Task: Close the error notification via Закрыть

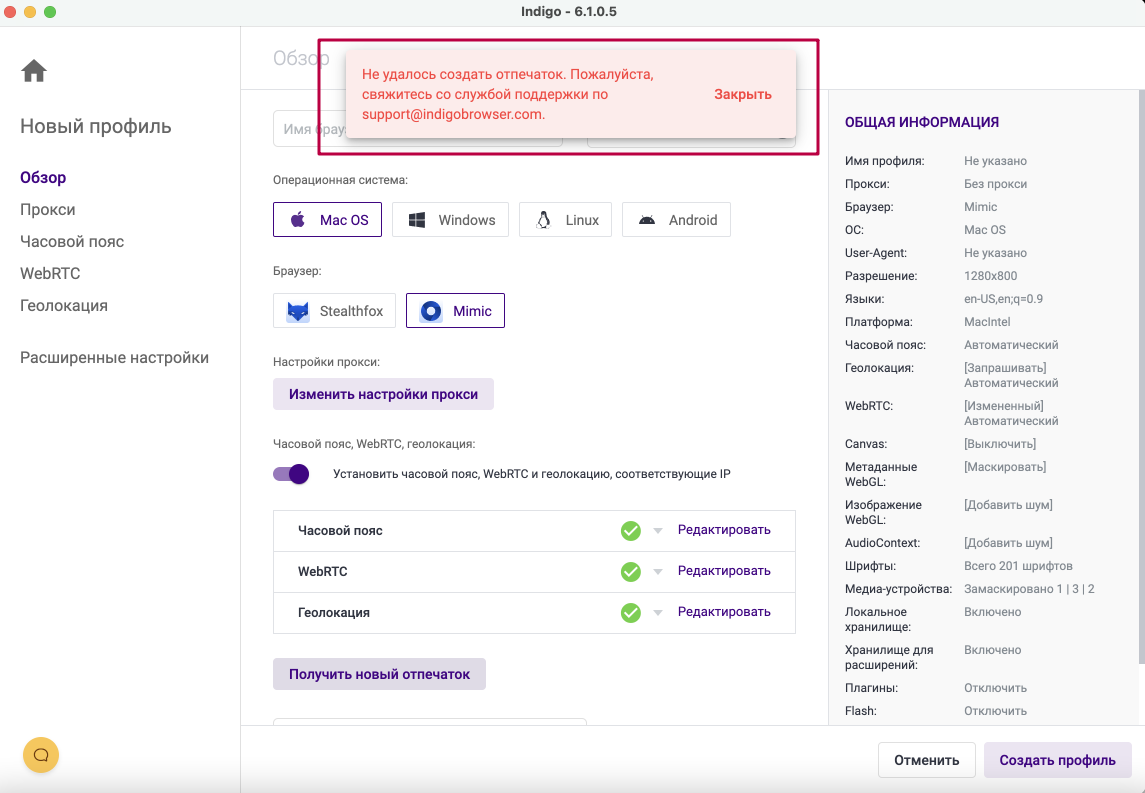Action: click(743, 94)
